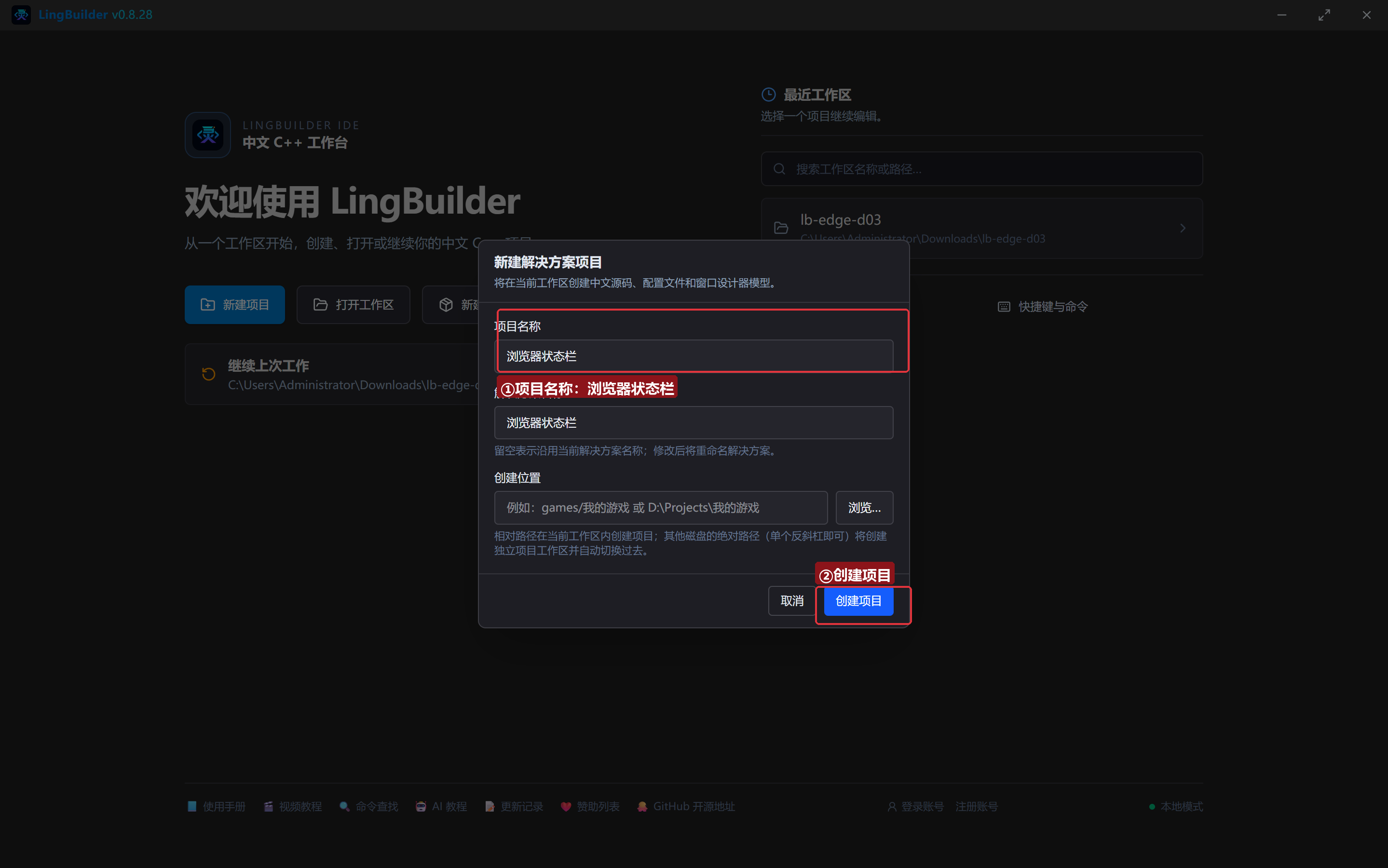Click the 打开工作区 button
Screen dimensions: 1388x868
354,305
